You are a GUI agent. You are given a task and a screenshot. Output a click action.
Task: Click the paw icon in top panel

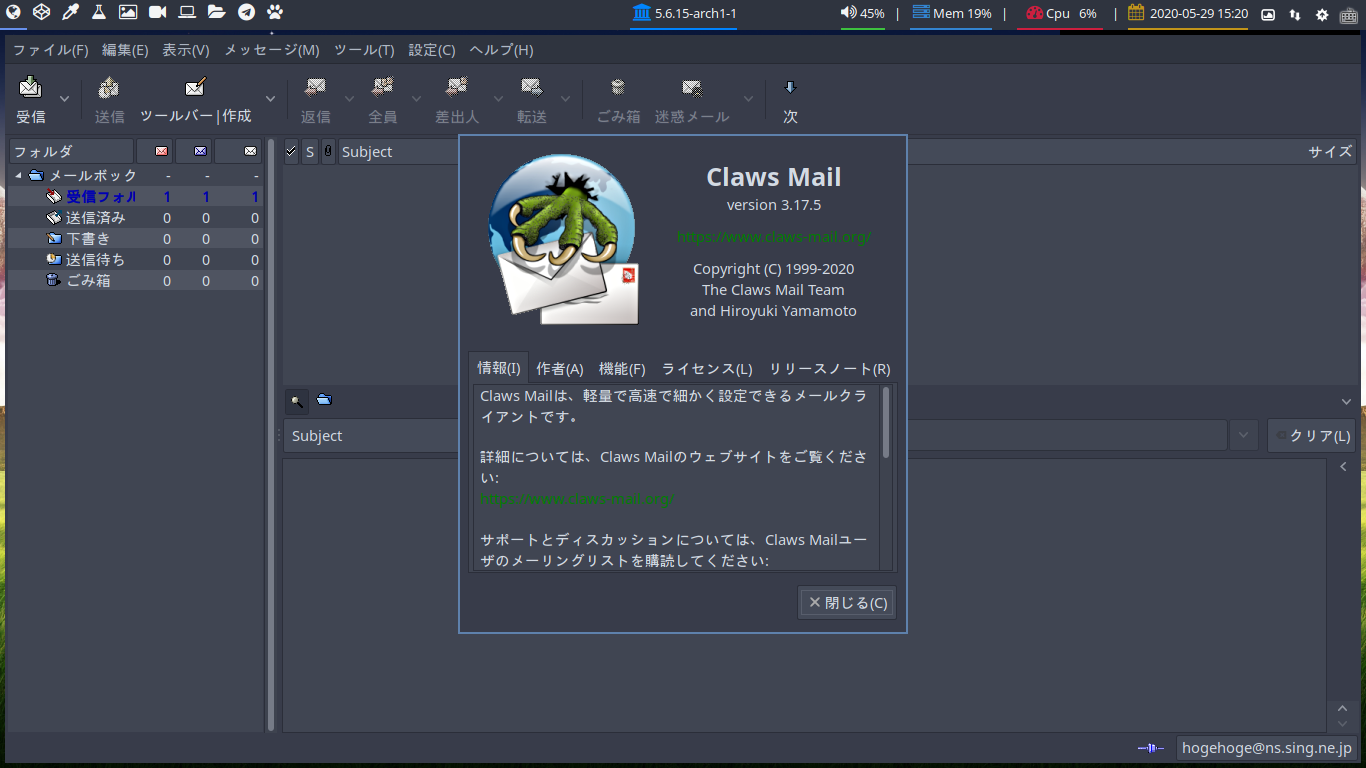(x=275, y=12)
